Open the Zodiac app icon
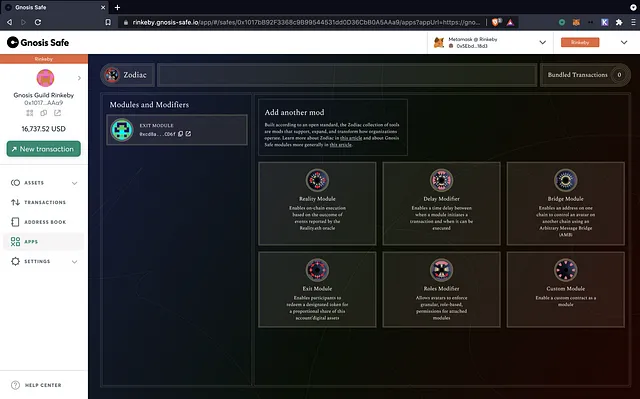 coord(112,75)
